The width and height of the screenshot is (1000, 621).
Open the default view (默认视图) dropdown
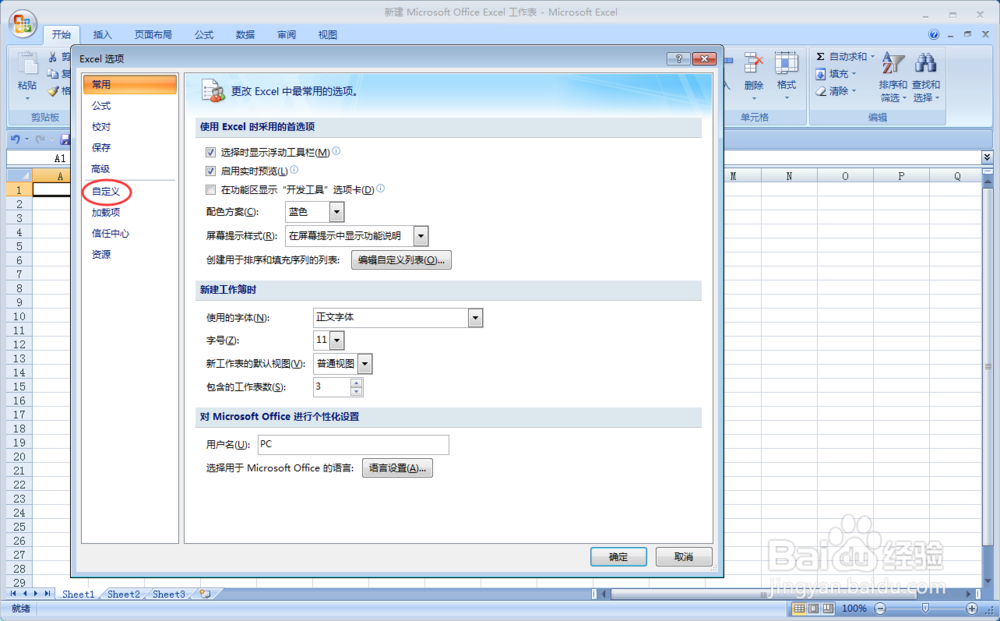tap(365, 364)
